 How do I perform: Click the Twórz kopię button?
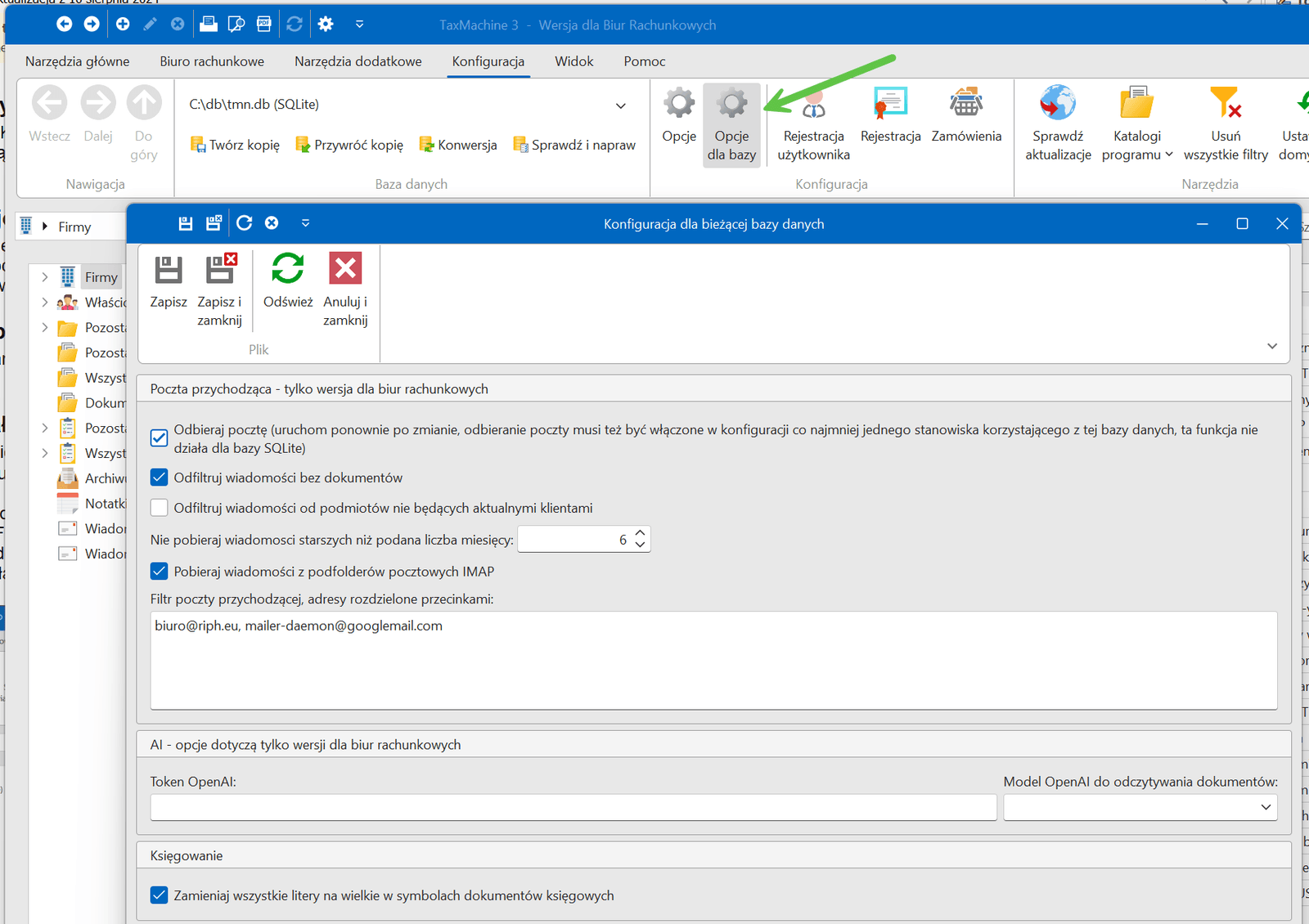tap(236, 145)
